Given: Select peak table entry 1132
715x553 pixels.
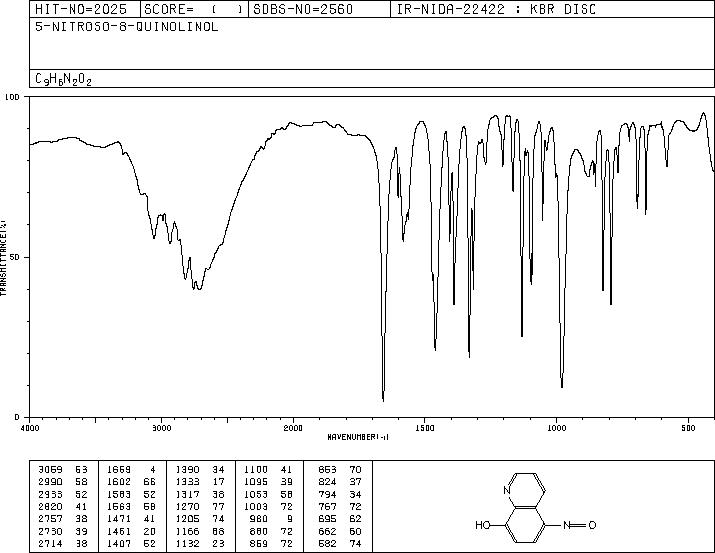Looking at the screenshot, I should (x=200, y=543).
